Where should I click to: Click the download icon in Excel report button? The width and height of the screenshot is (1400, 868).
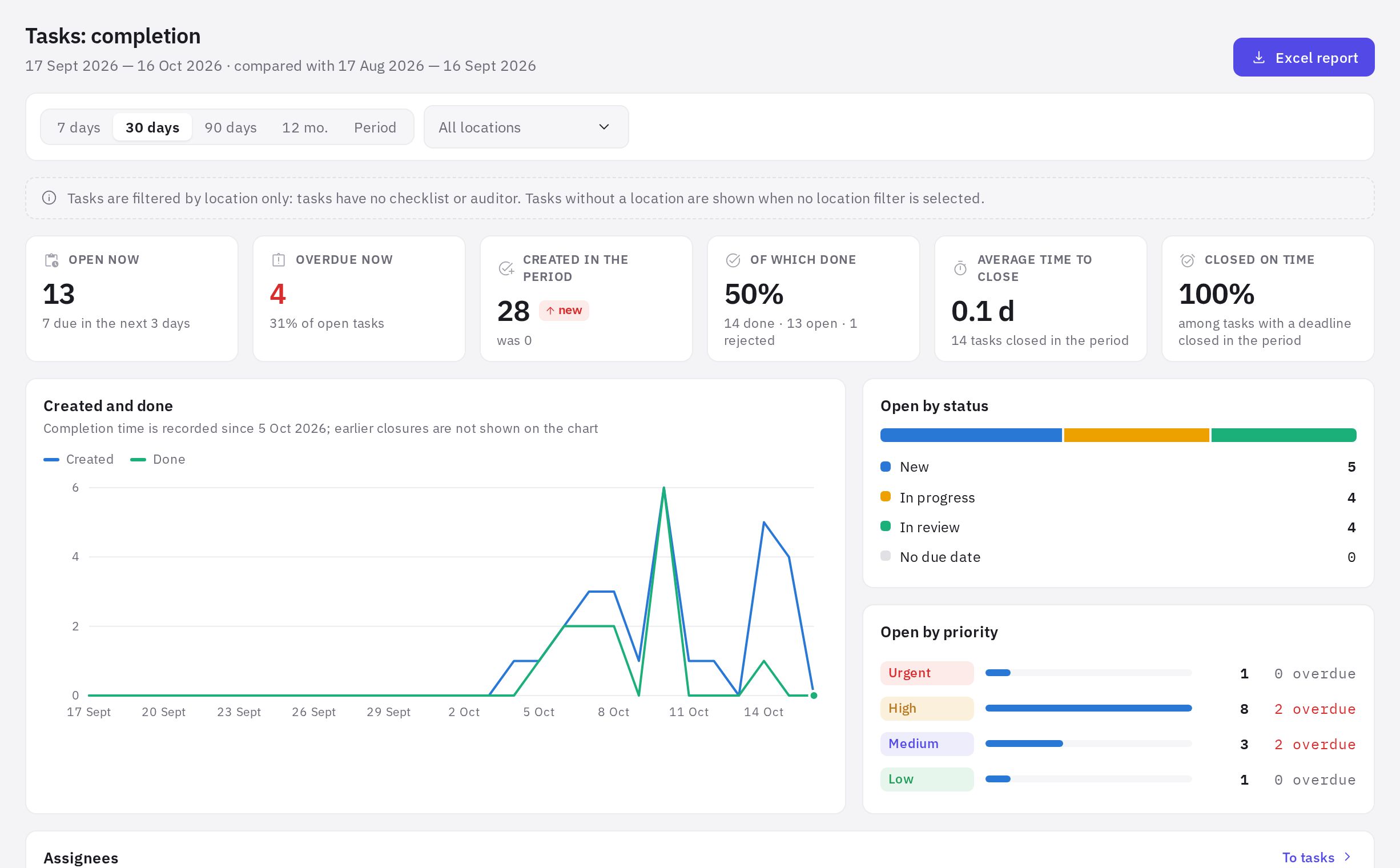(1259, 58)
